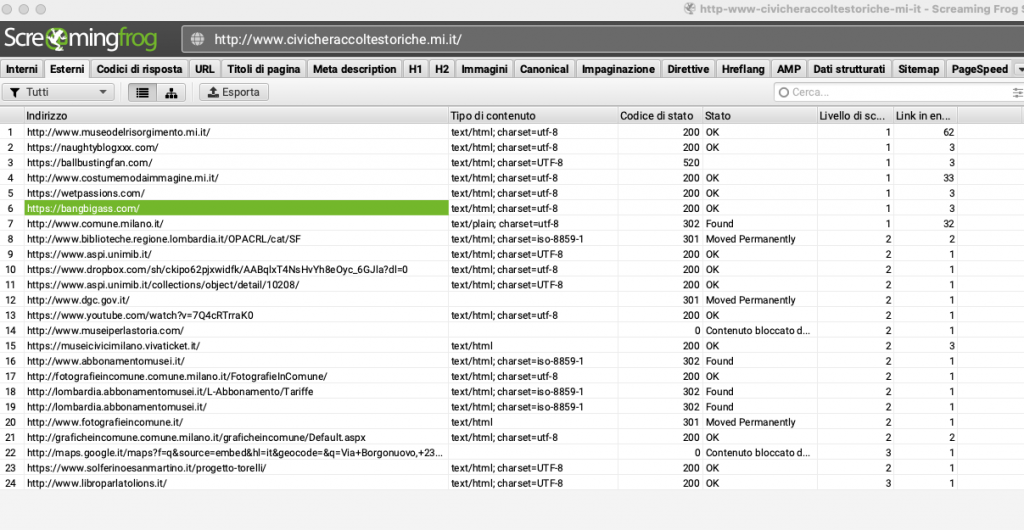Sort by Codice di stato column
This screenshot has height=530, width=1024.
click(x=657, y=116)
